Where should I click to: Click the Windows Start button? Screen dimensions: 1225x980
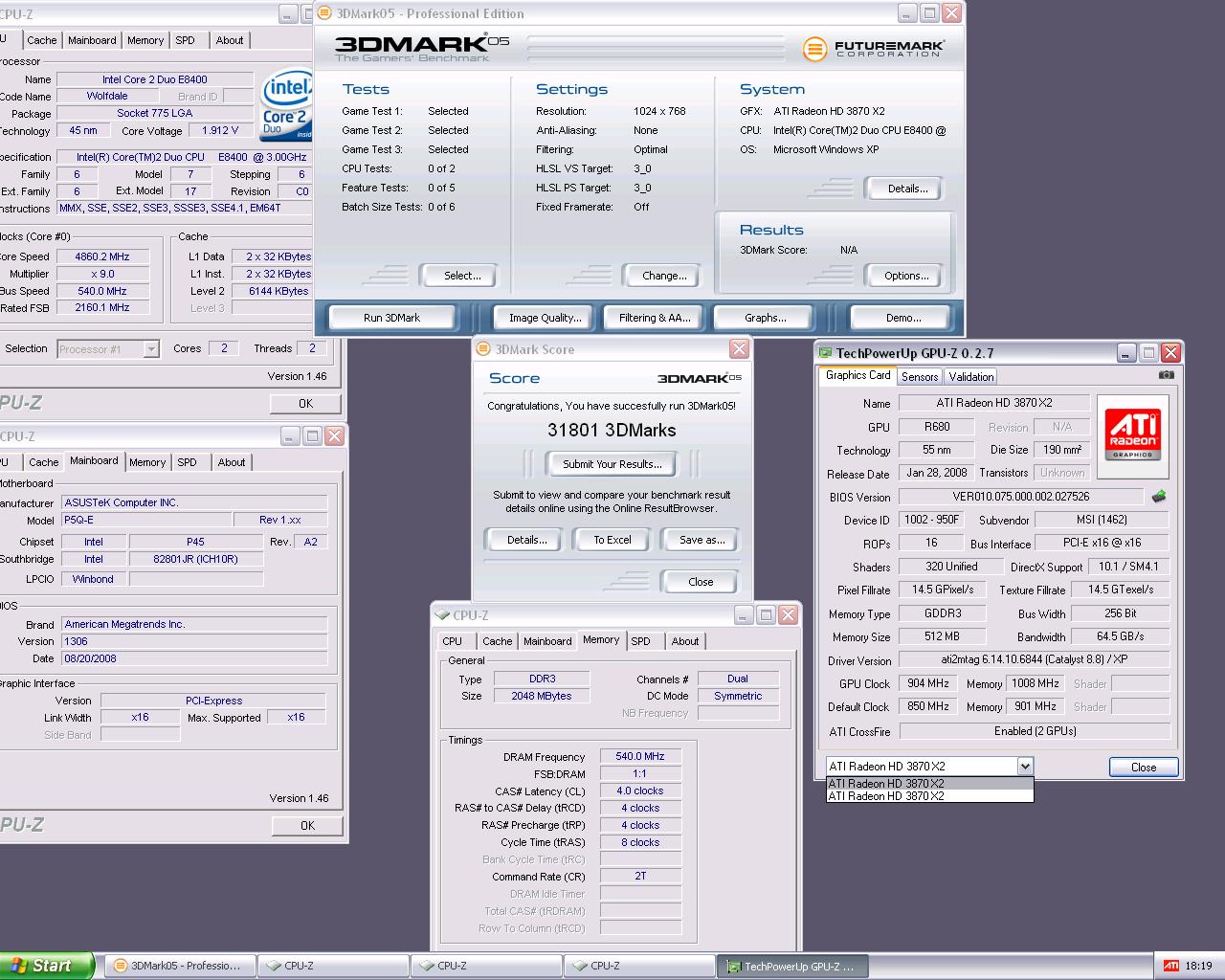pos(45,966)
